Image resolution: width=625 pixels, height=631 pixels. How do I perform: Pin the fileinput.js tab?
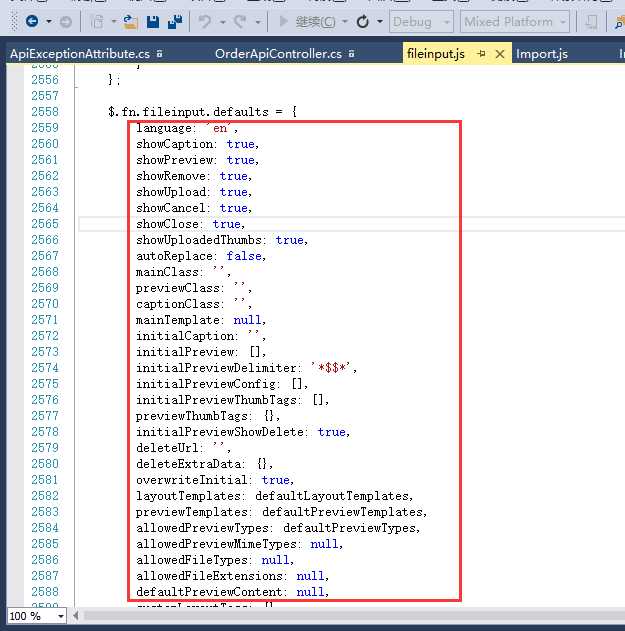point(481,54)
